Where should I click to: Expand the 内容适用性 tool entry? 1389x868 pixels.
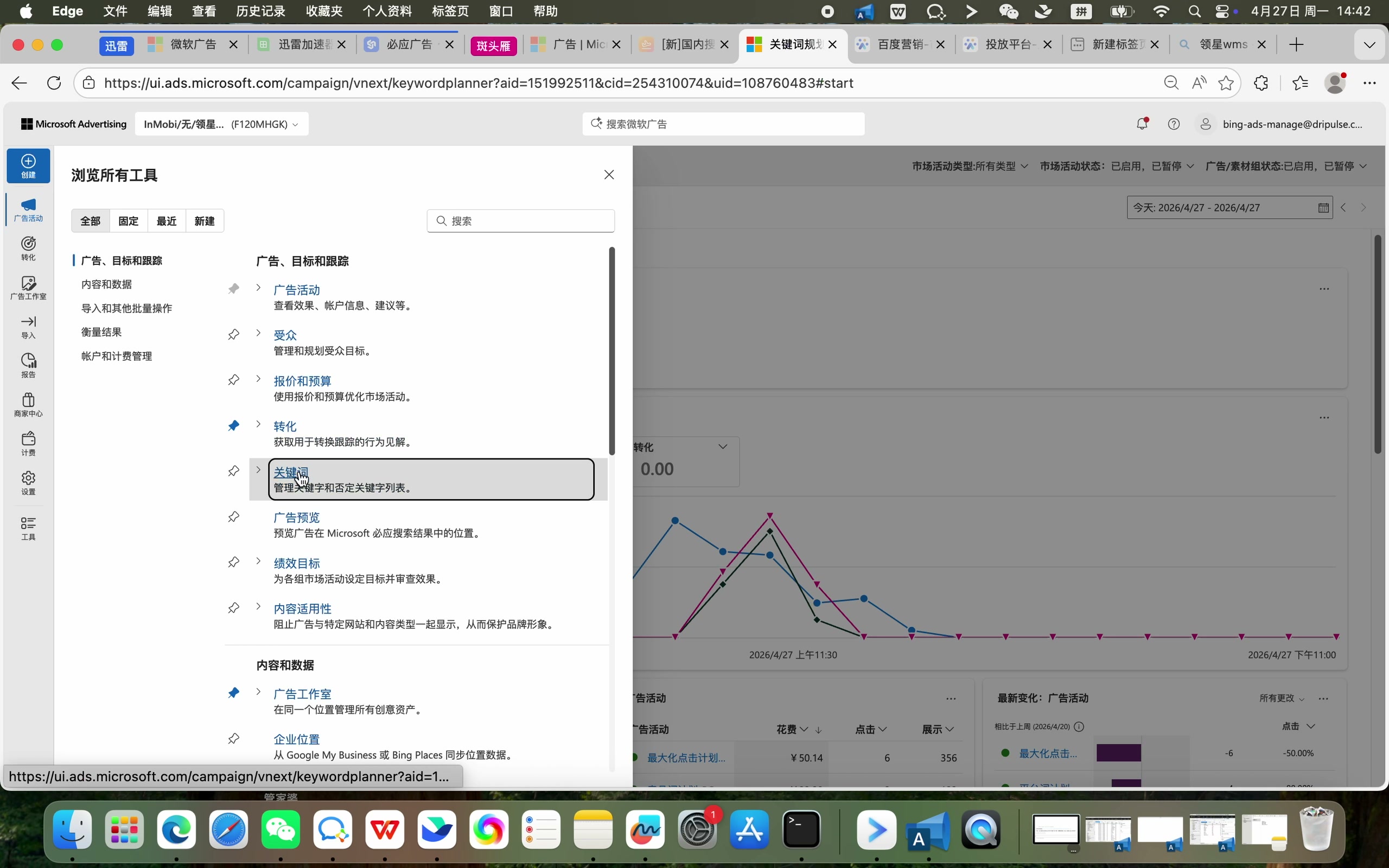[258, 606]
